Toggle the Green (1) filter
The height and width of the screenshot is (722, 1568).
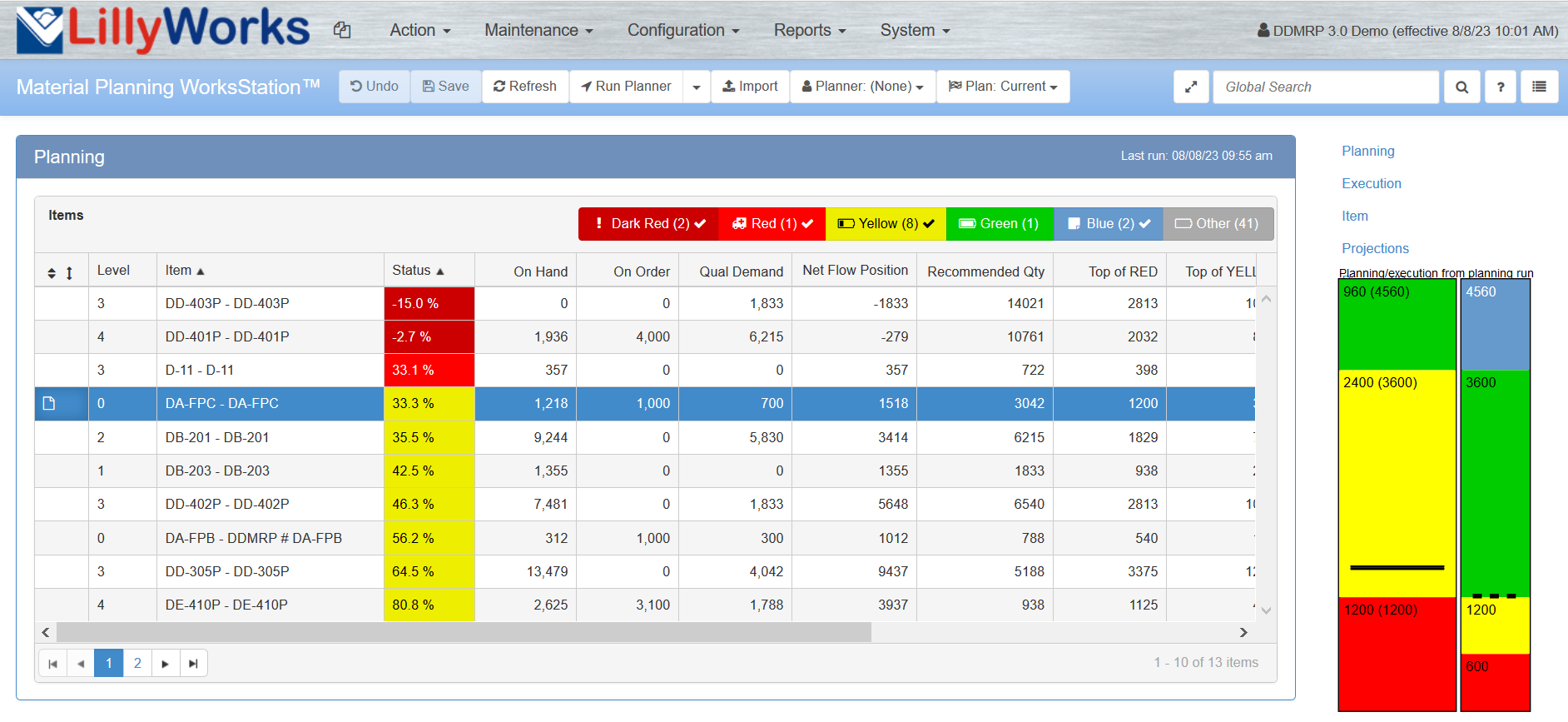click(x=1000, y=224)
